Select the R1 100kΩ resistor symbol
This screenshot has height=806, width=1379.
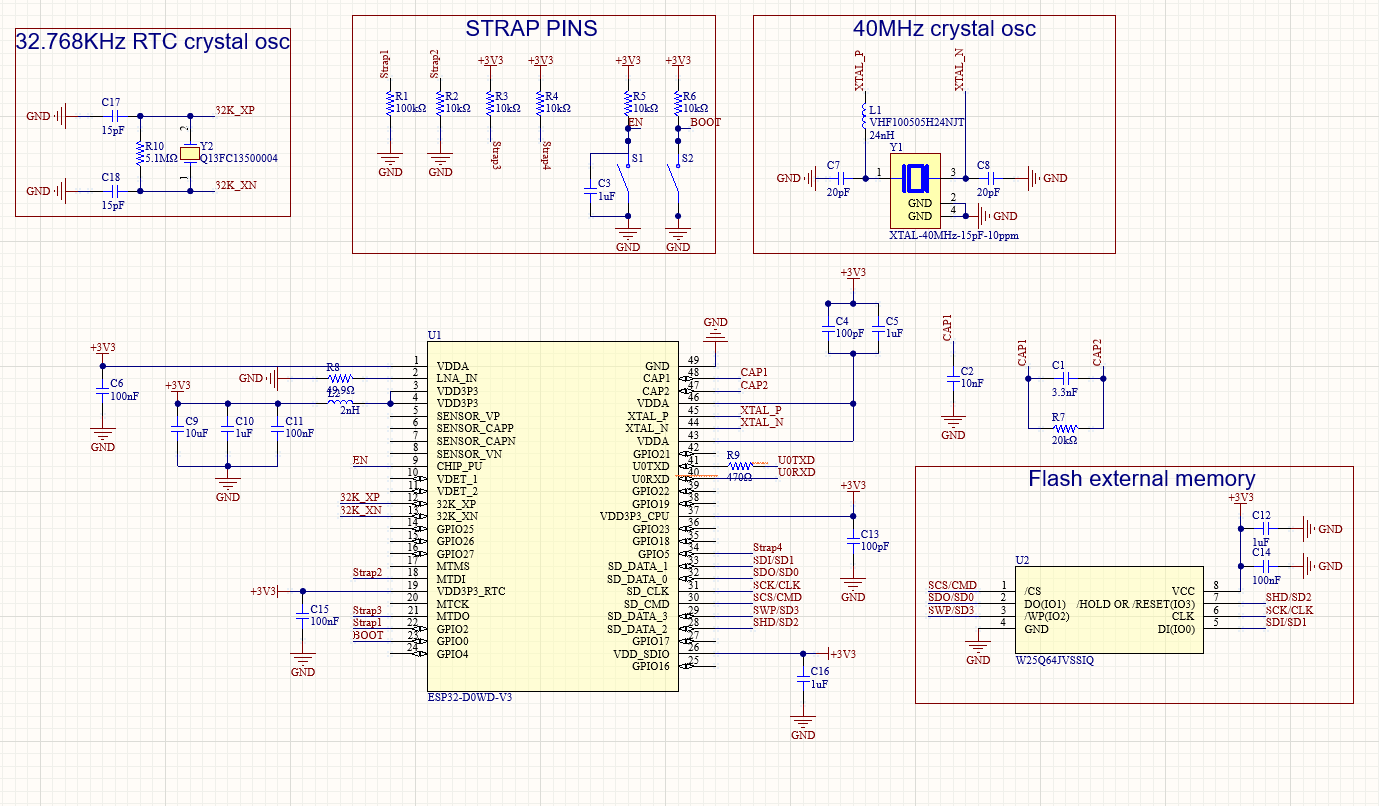(x=390, y=104)
